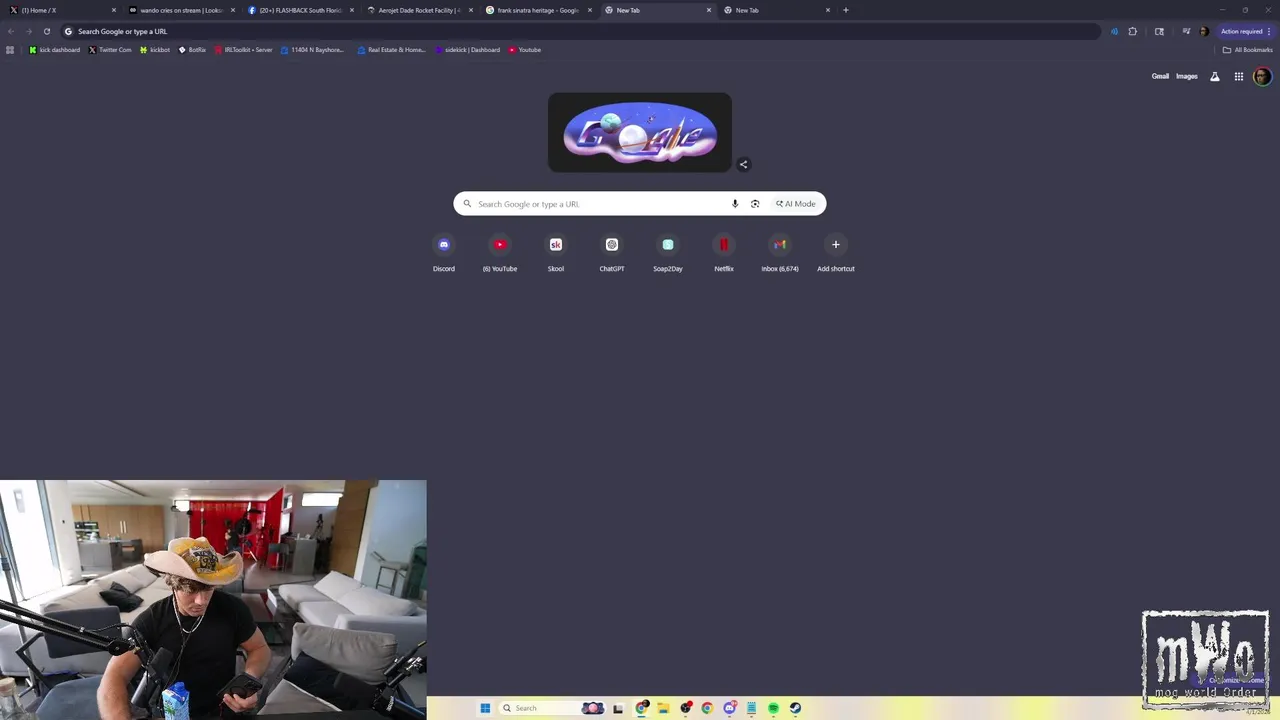Open the Soap2Day shortcut
1280x720 pixels.
coord(668,252)
